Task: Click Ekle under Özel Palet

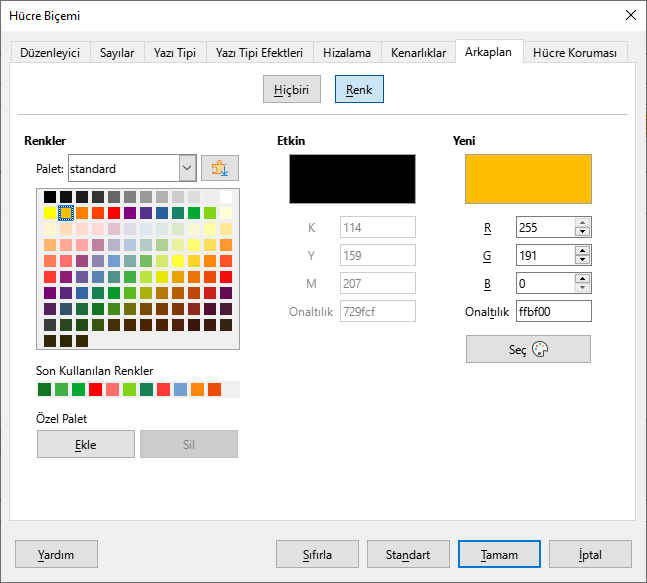Action: pyautogui.click(x=86, y=444)
